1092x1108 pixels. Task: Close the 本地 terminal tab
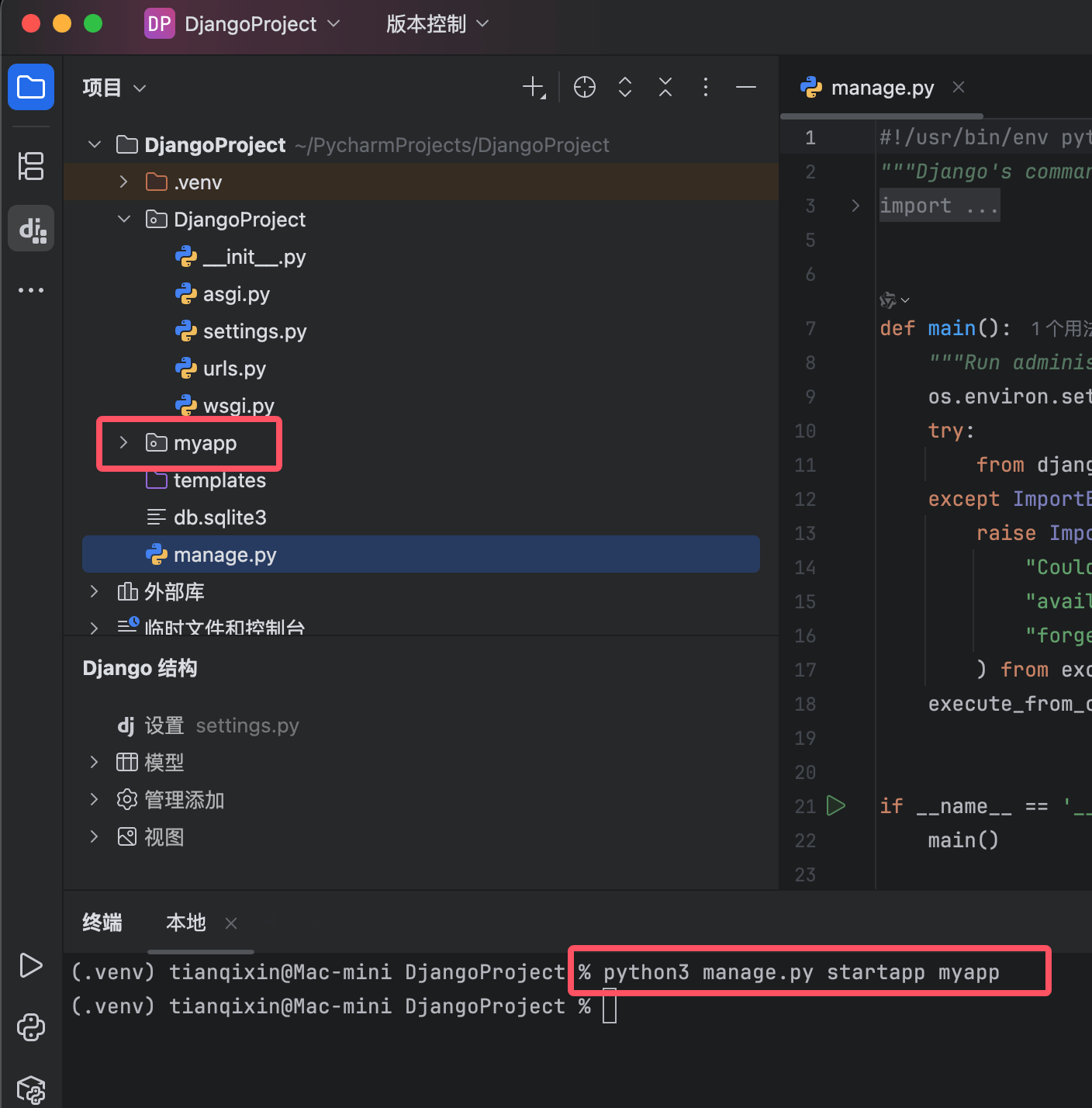231,923
